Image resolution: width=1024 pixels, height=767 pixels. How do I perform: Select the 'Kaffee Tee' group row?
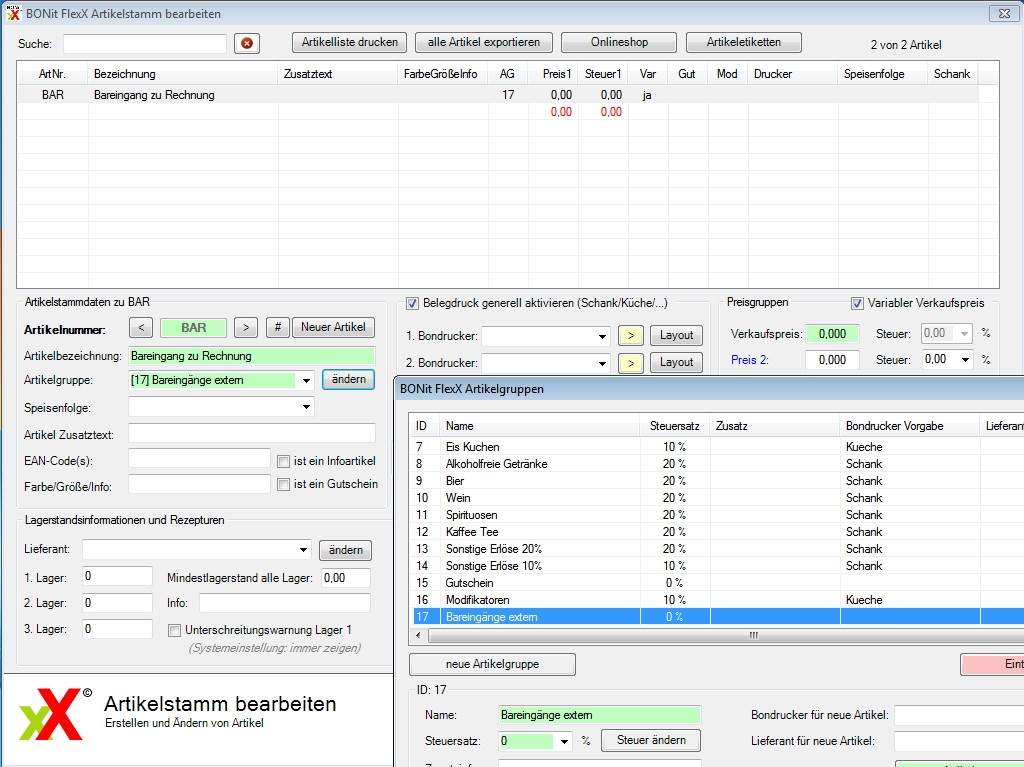[x=716, y=532]
